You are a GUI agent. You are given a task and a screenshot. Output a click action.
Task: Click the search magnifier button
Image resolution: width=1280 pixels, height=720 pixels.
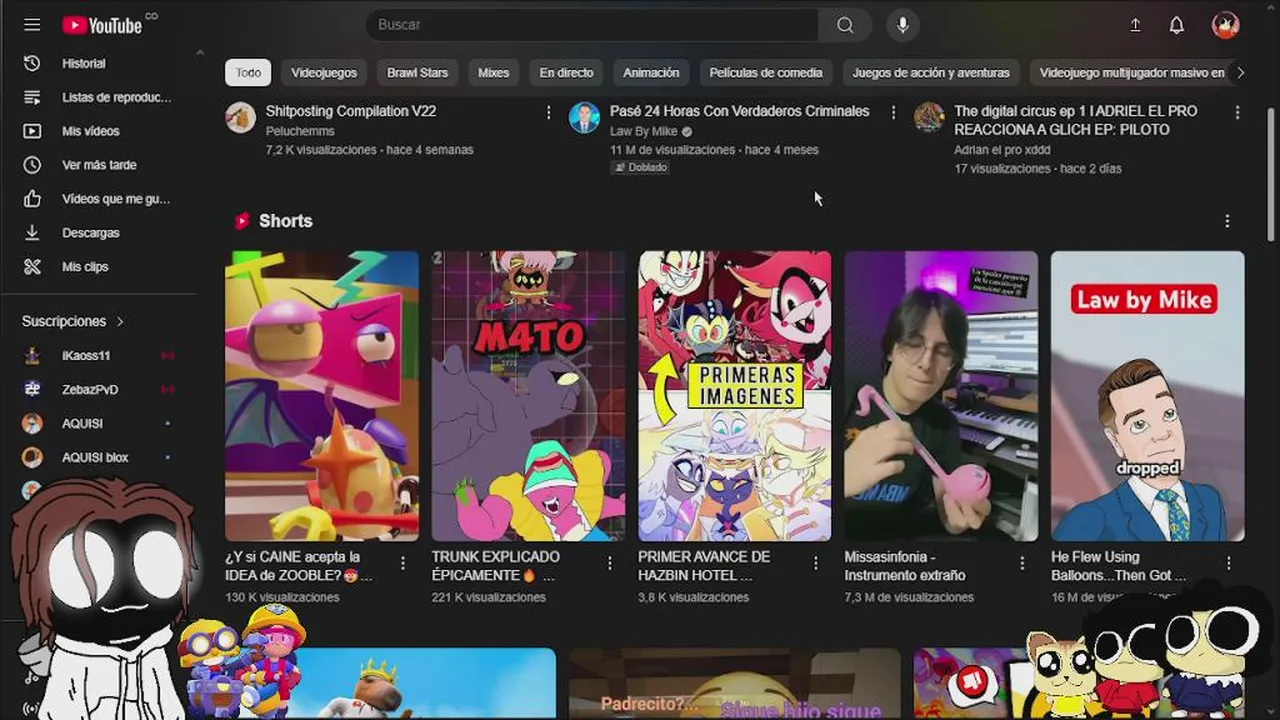pos(845,25)
